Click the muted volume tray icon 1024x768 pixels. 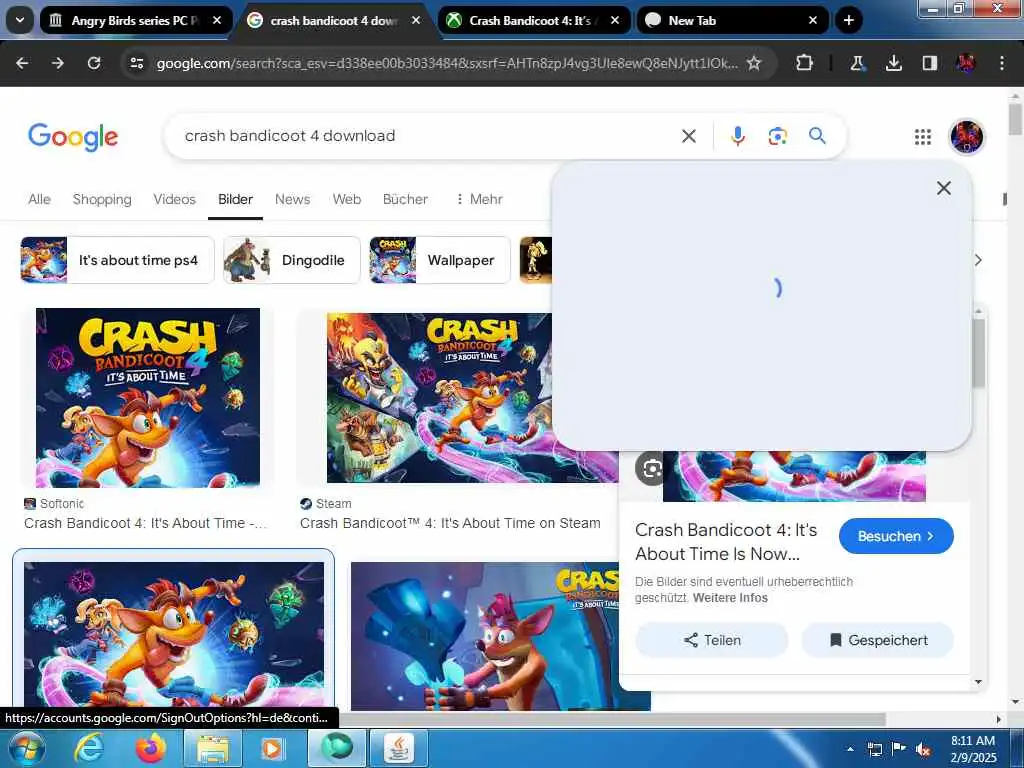(923, 748)
